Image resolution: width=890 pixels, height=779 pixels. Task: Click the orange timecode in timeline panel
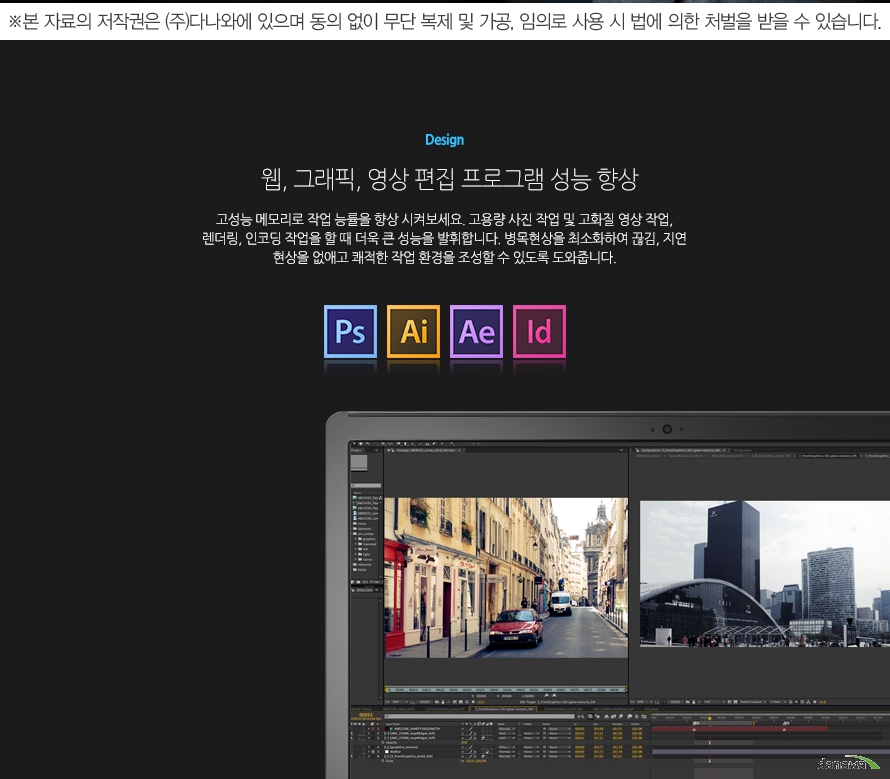click(366, 715)
